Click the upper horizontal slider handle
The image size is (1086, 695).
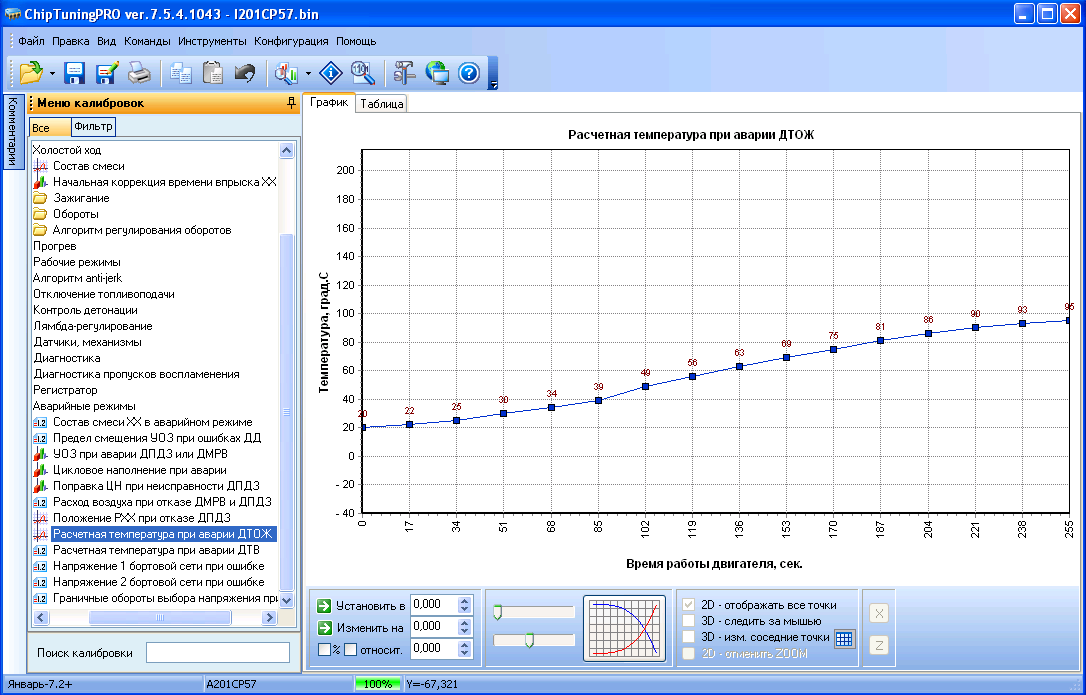point(497,612)
